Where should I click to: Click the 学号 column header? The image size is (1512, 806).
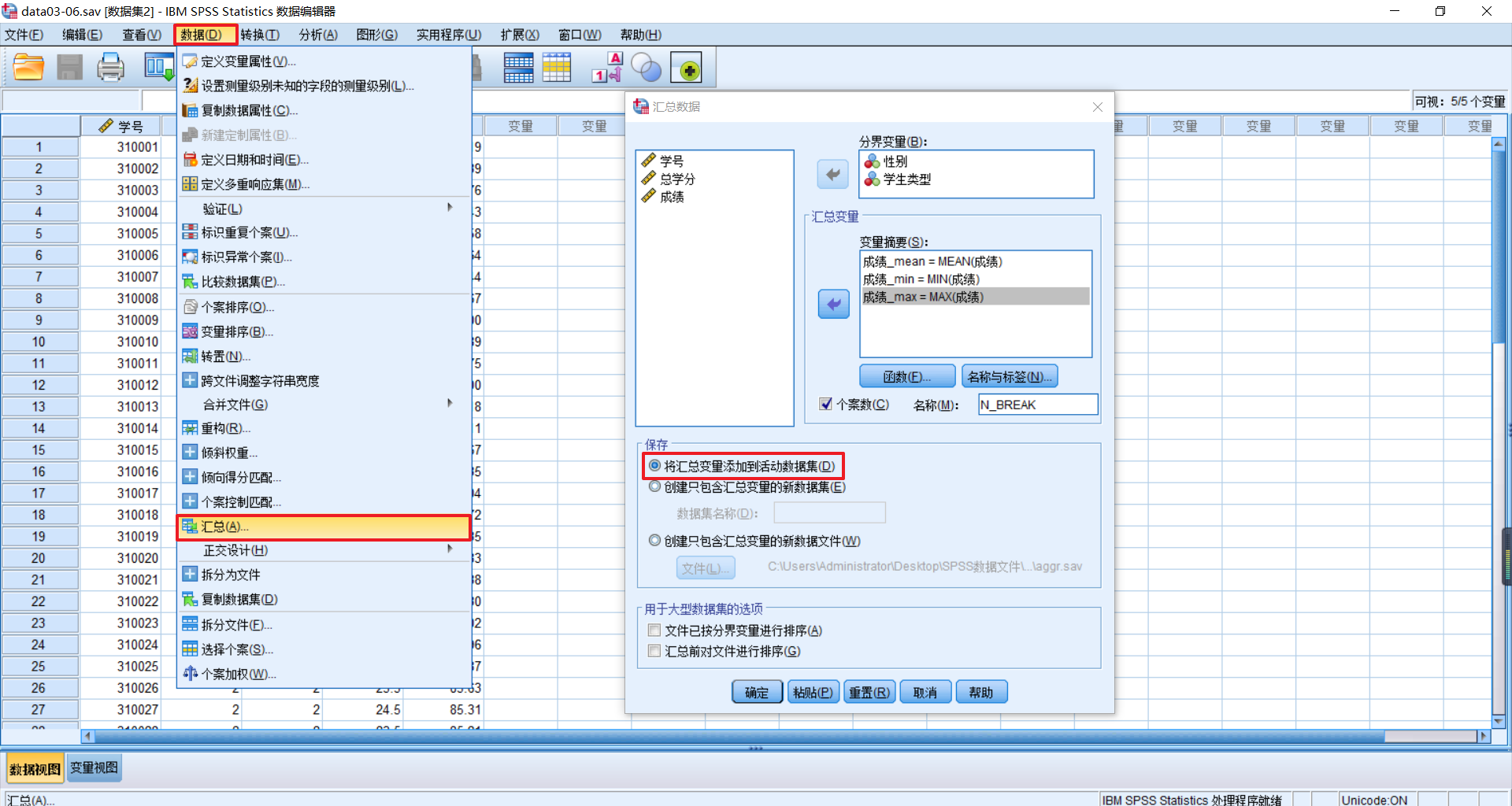pyautogui.click(x=120, y=126)
